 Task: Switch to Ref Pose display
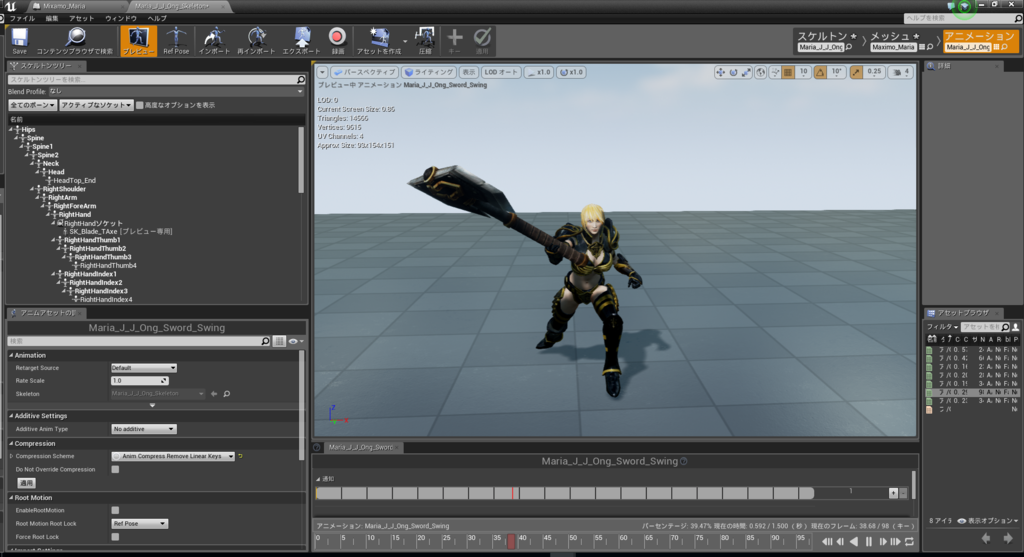coord(176,40)
